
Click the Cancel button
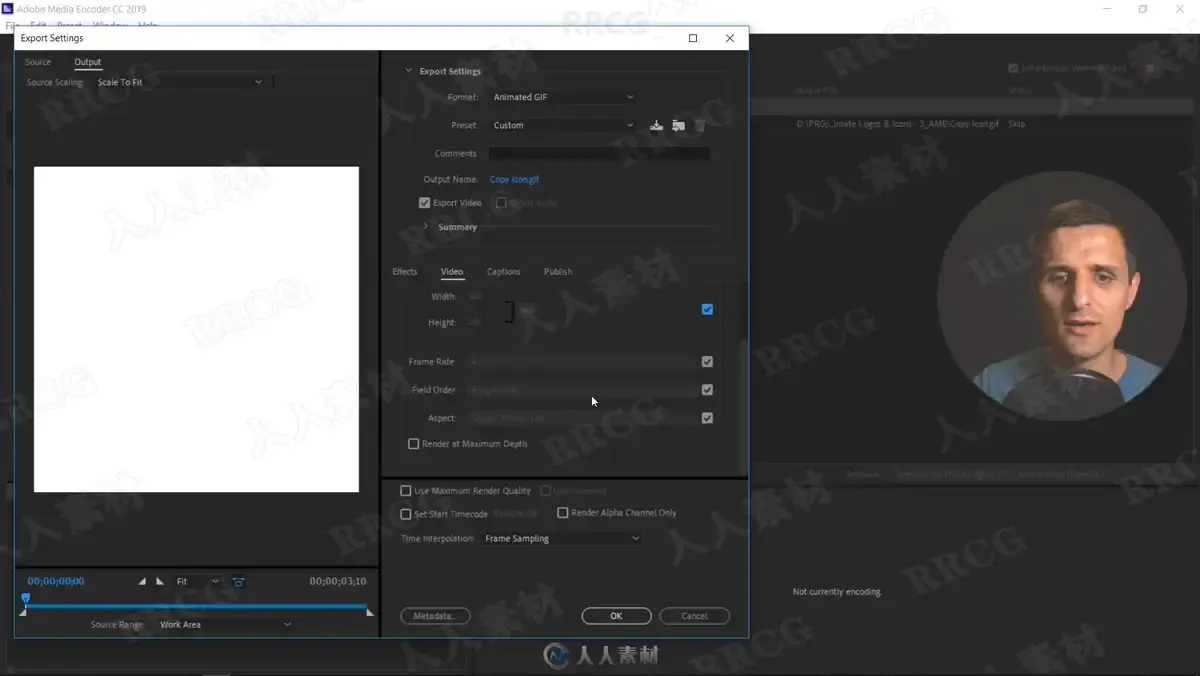click(x=694, y=616)
